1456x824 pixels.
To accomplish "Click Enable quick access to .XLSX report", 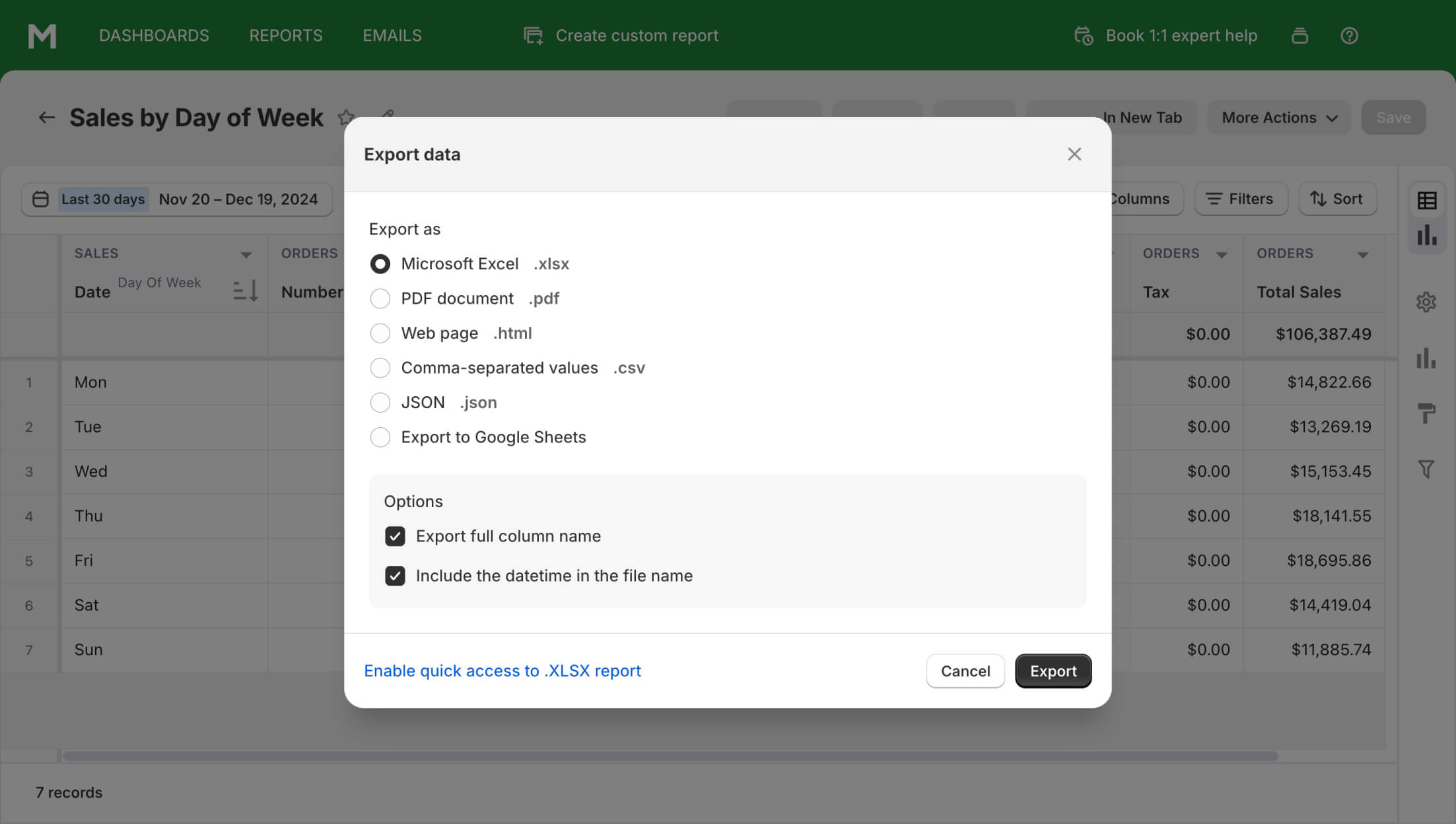I will coord(502,670).
